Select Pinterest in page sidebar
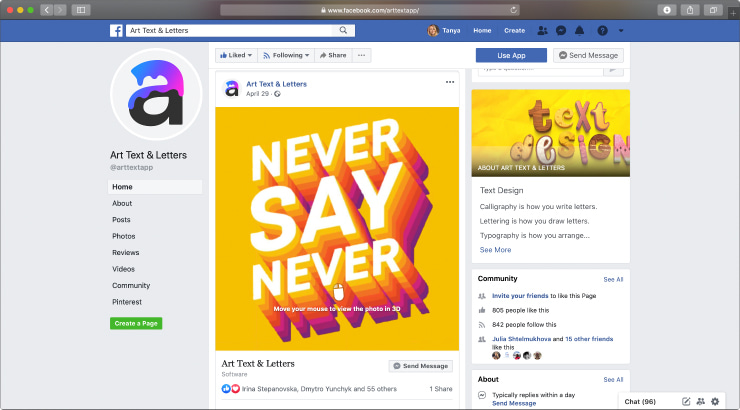This screenshot has height=410, width=740. pos(127,302)
